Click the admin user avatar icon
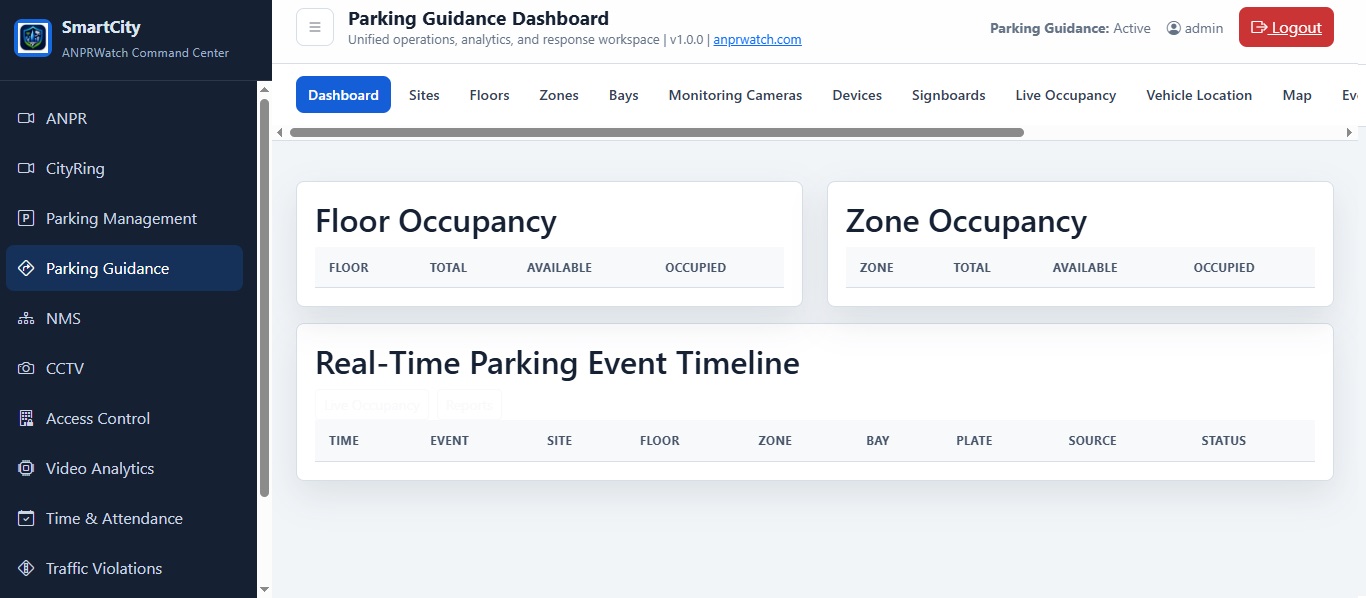The height and width of the screenshot is (598, 1366). click(1174, 28)
